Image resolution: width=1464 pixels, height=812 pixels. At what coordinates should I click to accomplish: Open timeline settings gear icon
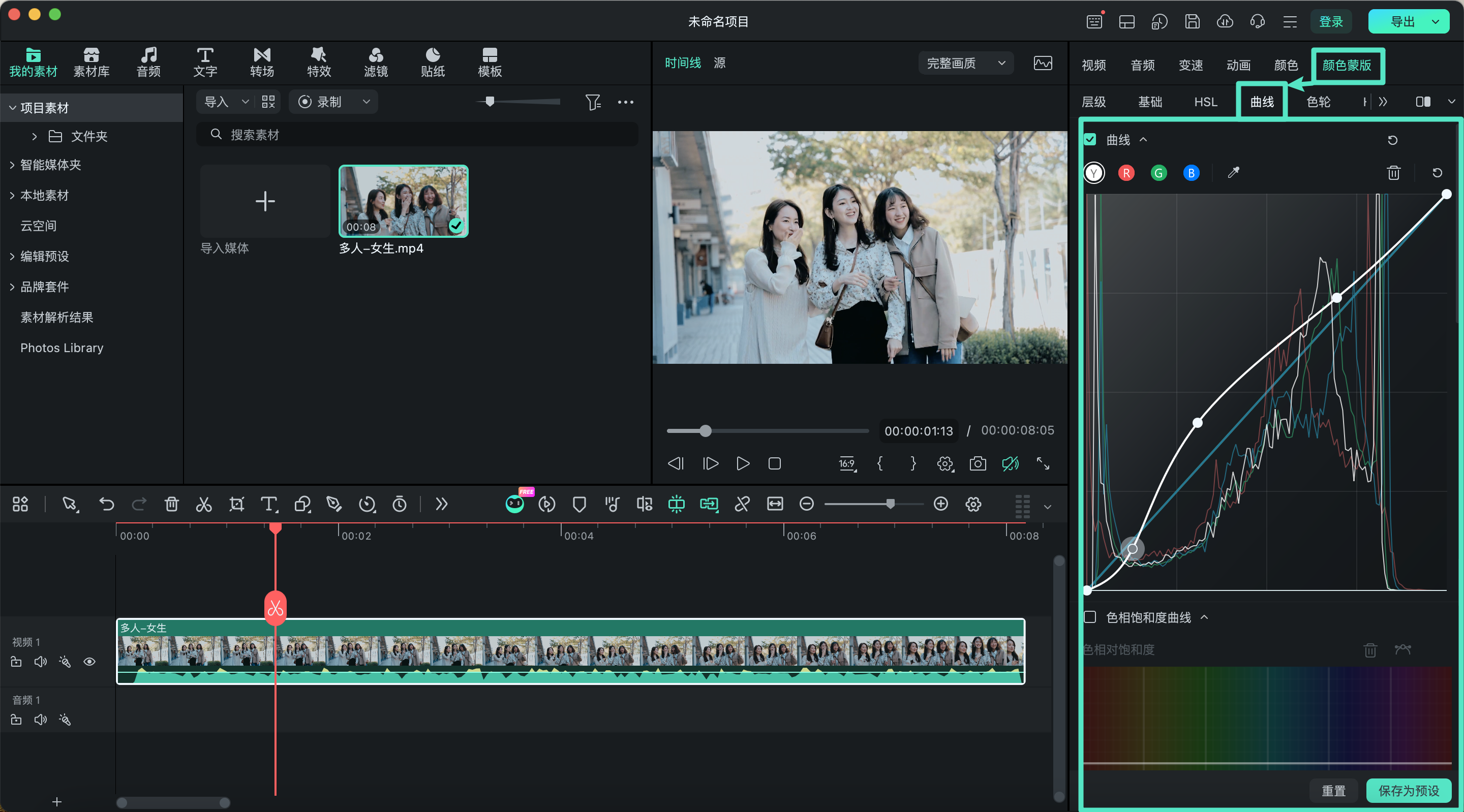tap(973, 504)
